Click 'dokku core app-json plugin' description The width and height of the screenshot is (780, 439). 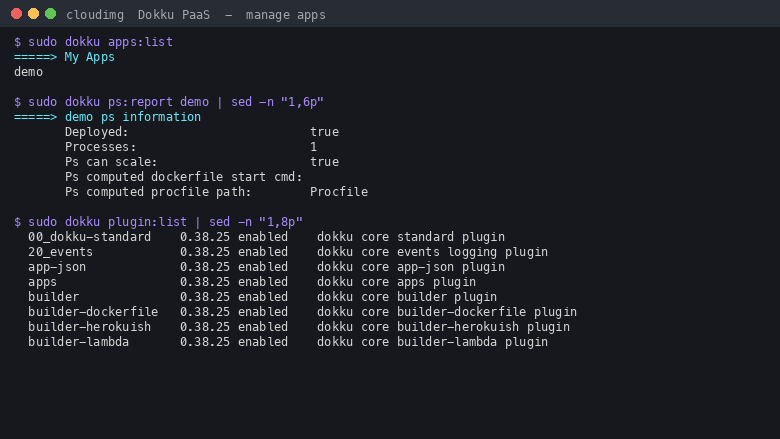pyautogui.click(x=411, y=267)
